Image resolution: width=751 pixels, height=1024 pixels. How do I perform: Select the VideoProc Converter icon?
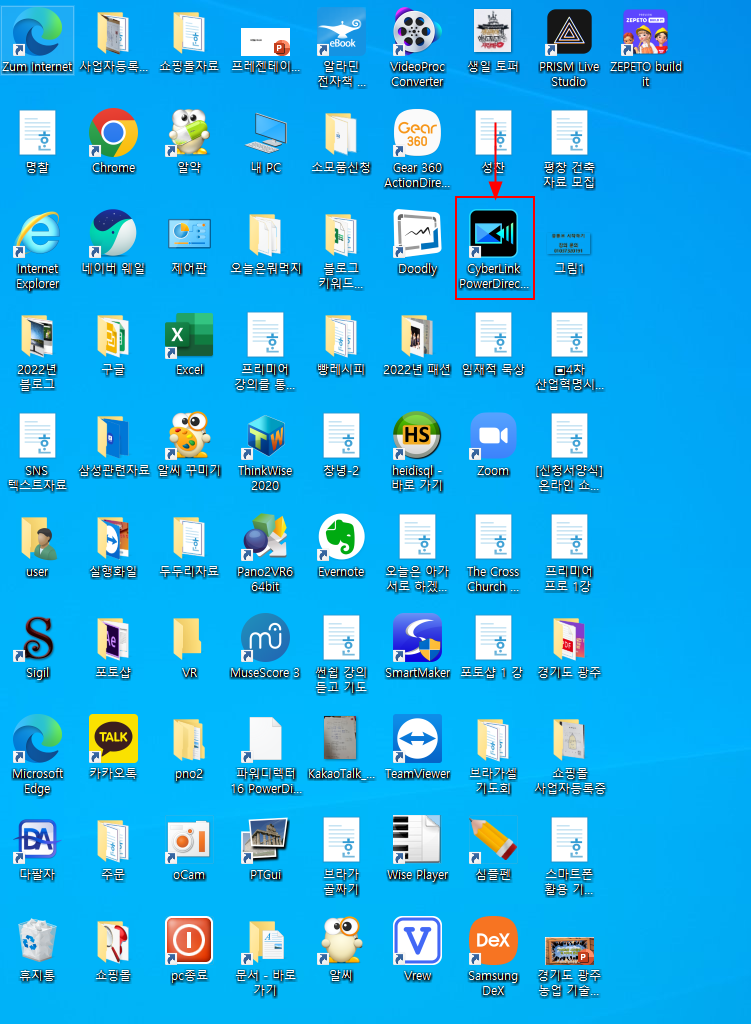417,33
